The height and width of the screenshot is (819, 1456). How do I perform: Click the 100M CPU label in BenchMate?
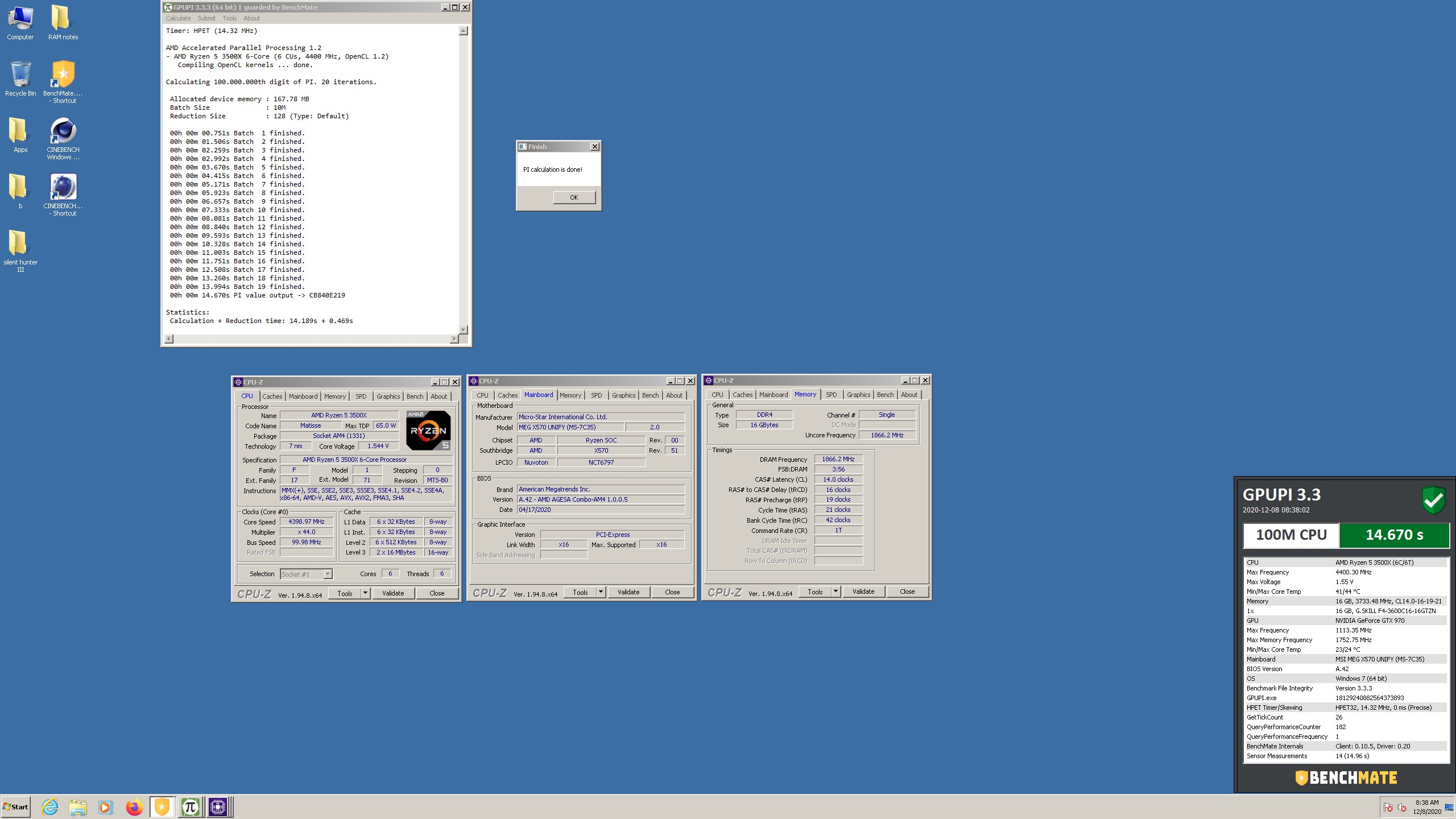click(1291, 535)
